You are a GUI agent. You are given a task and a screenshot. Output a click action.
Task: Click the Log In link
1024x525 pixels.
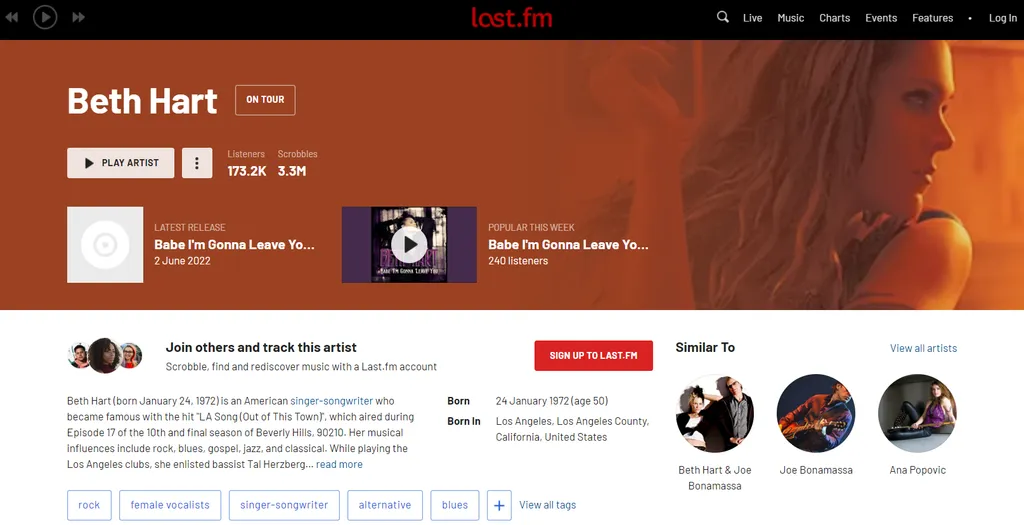coord(1002,18)
